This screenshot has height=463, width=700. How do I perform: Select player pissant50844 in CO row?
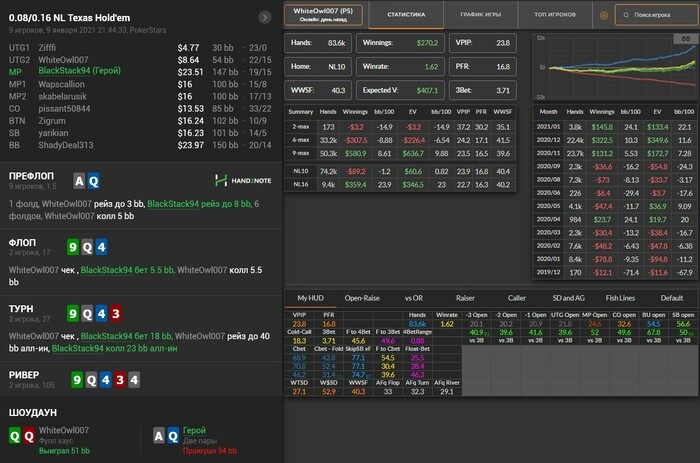click(x=64, y=108)
